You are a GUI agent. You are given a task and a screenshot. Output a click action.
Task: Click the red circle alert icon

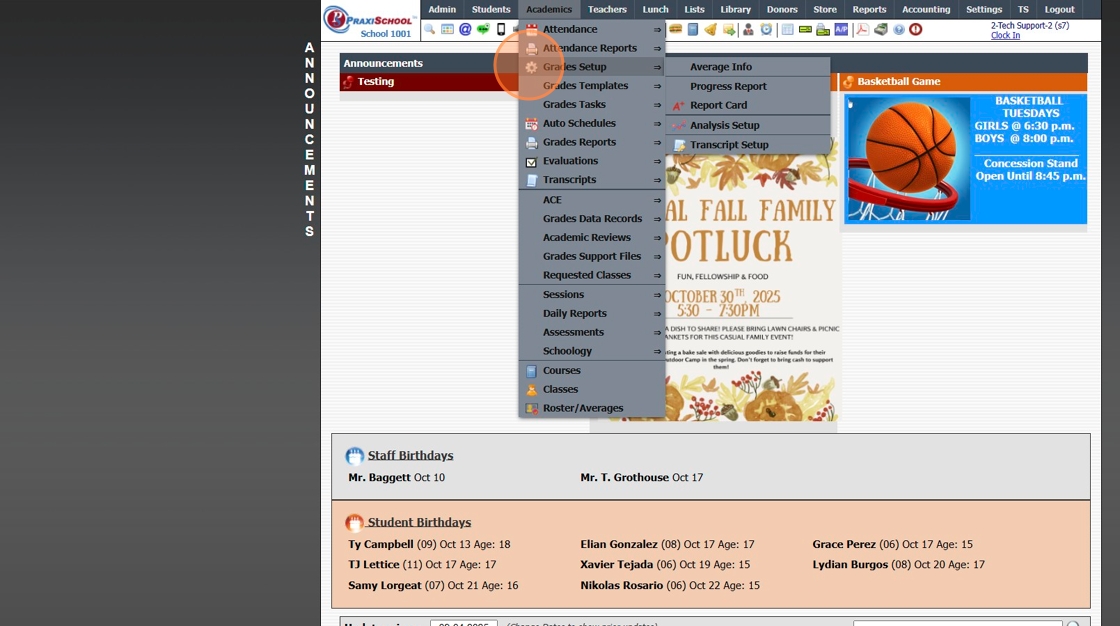click(x=916, y=29)
